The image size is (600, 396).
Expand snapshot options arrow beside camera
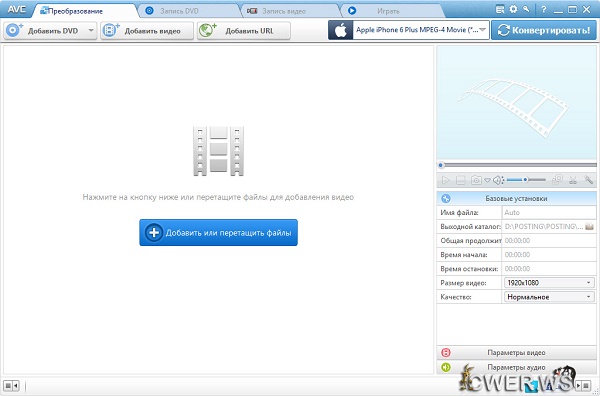[487, 180]
